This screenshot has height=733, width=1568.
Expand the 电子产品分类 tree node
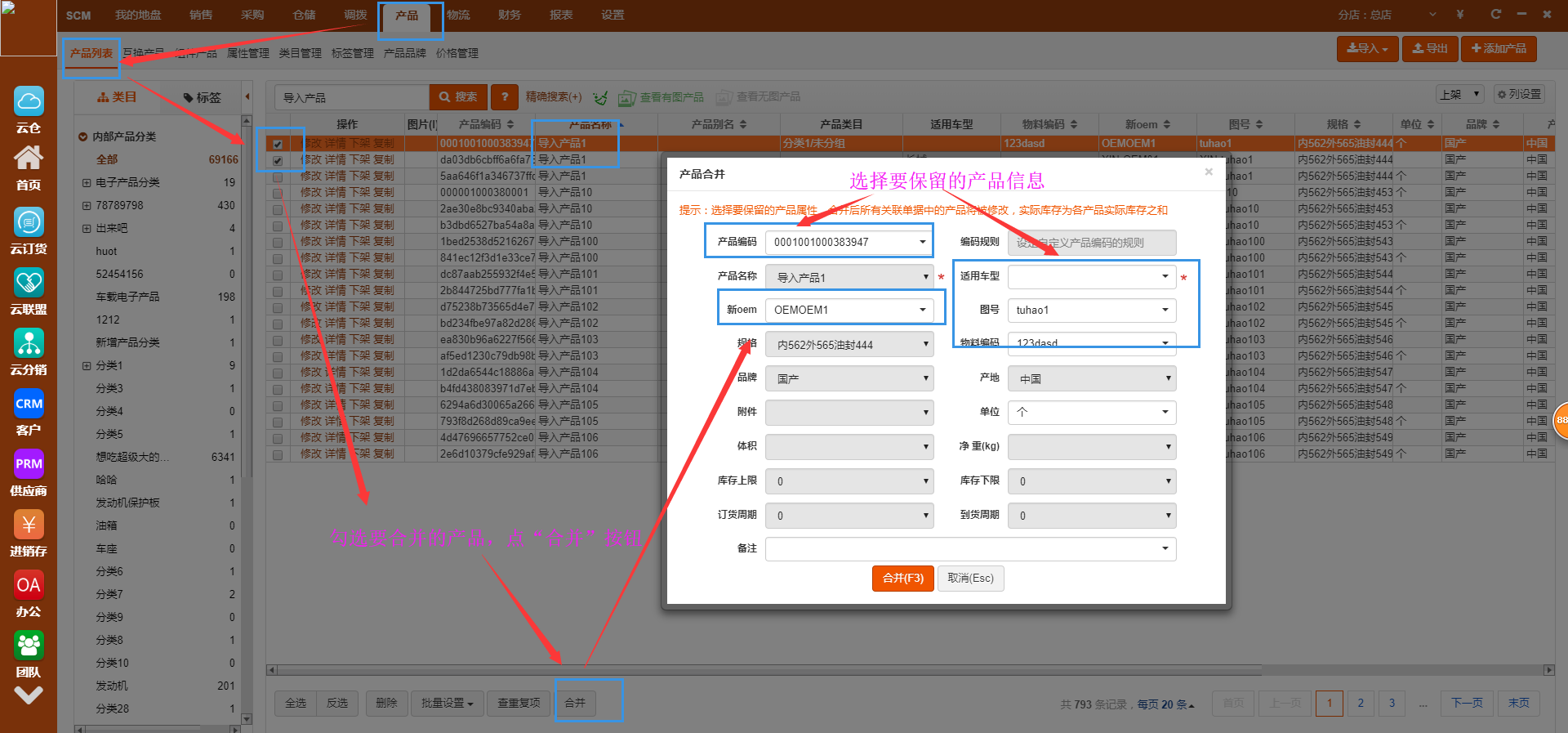[x=87, y=183]
